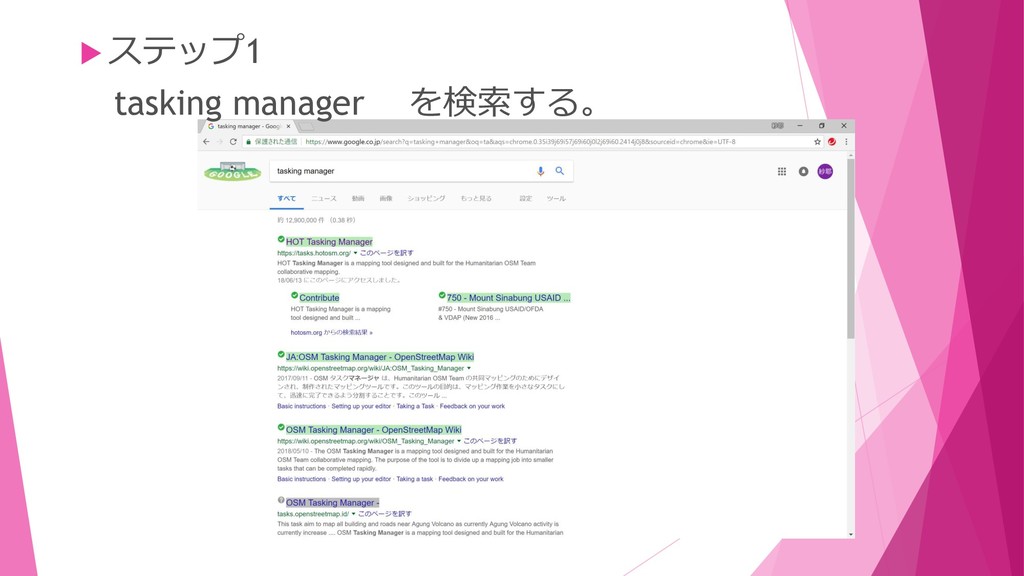Screen dimensions: 1024x576
Task: Click green check beside HOT Tasking Manager
Action: tap(281, 240)
